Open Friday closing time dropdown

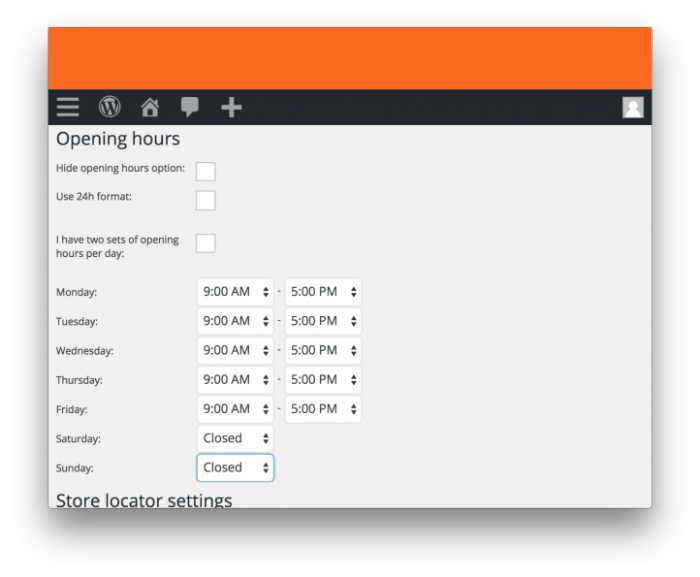click(x=323, y=409)
